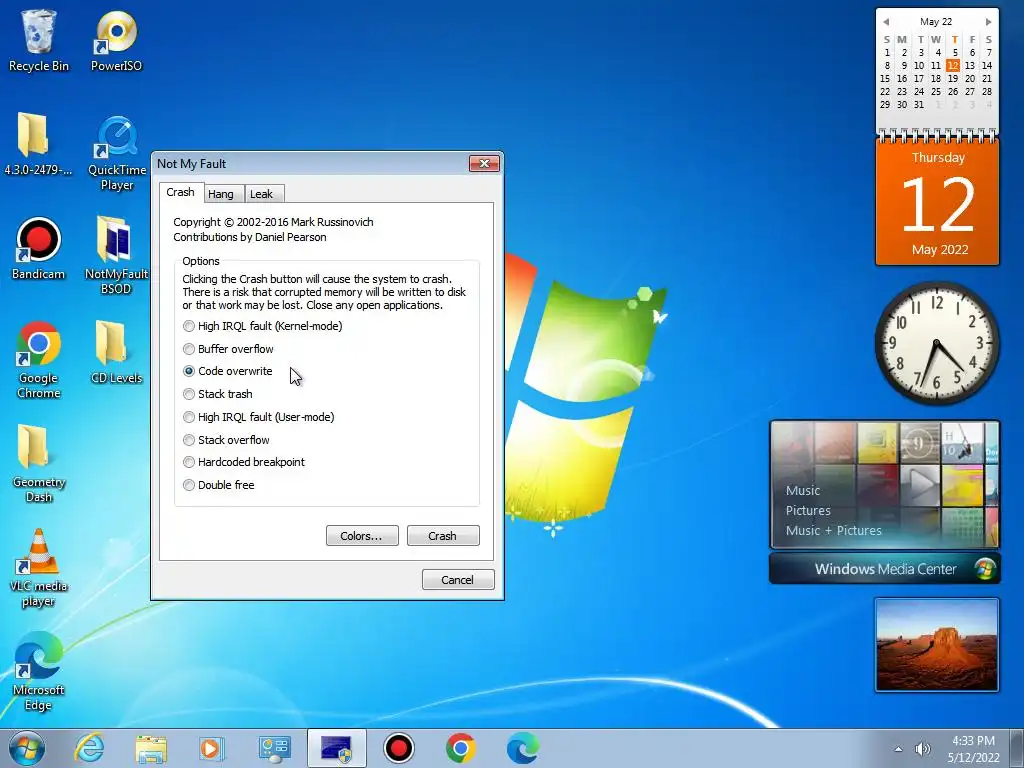The height and width of the screenshot is (768, 1024).
Task: Switch to the Crash tab
Action: pos(180,192)
